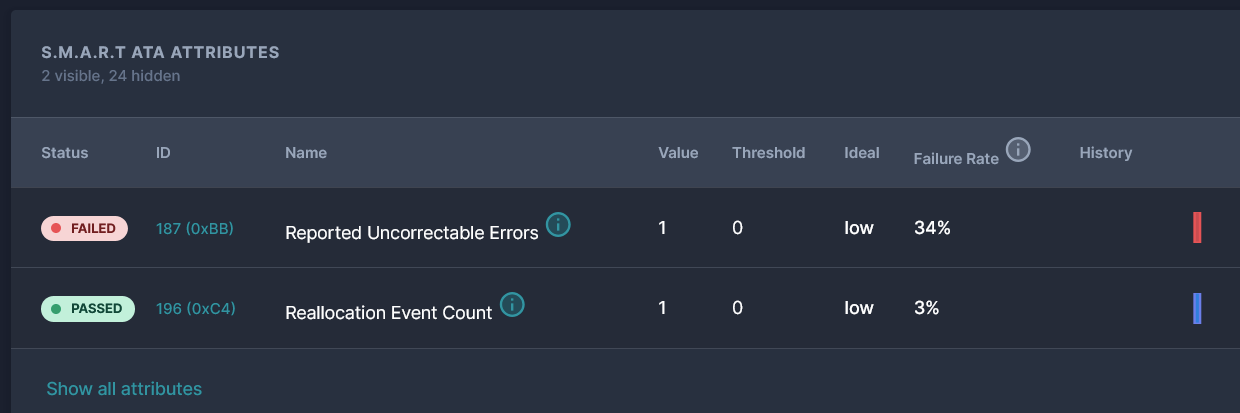
Task: Expand list with Show all attributes
Action: click(124, 389)
